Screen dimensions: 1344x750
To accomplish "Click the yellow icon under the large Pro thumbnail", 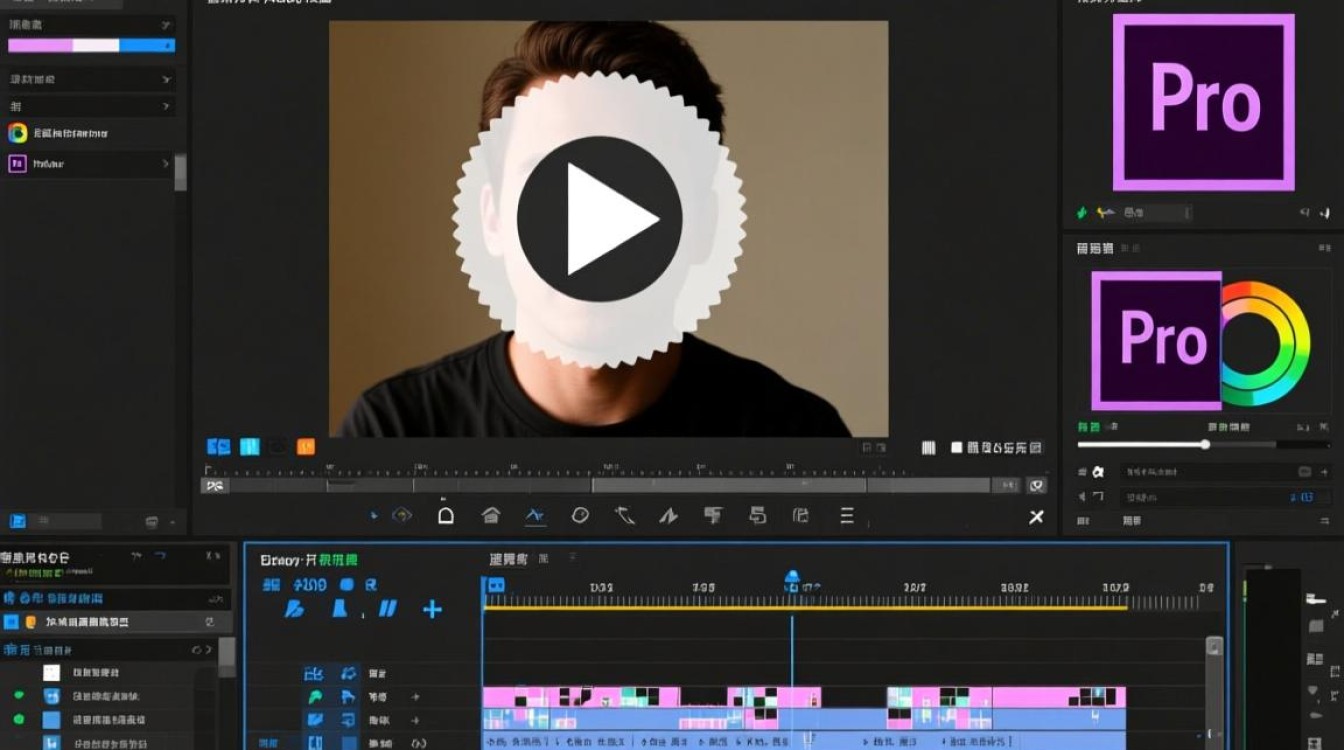I will tap(1105, 213).
